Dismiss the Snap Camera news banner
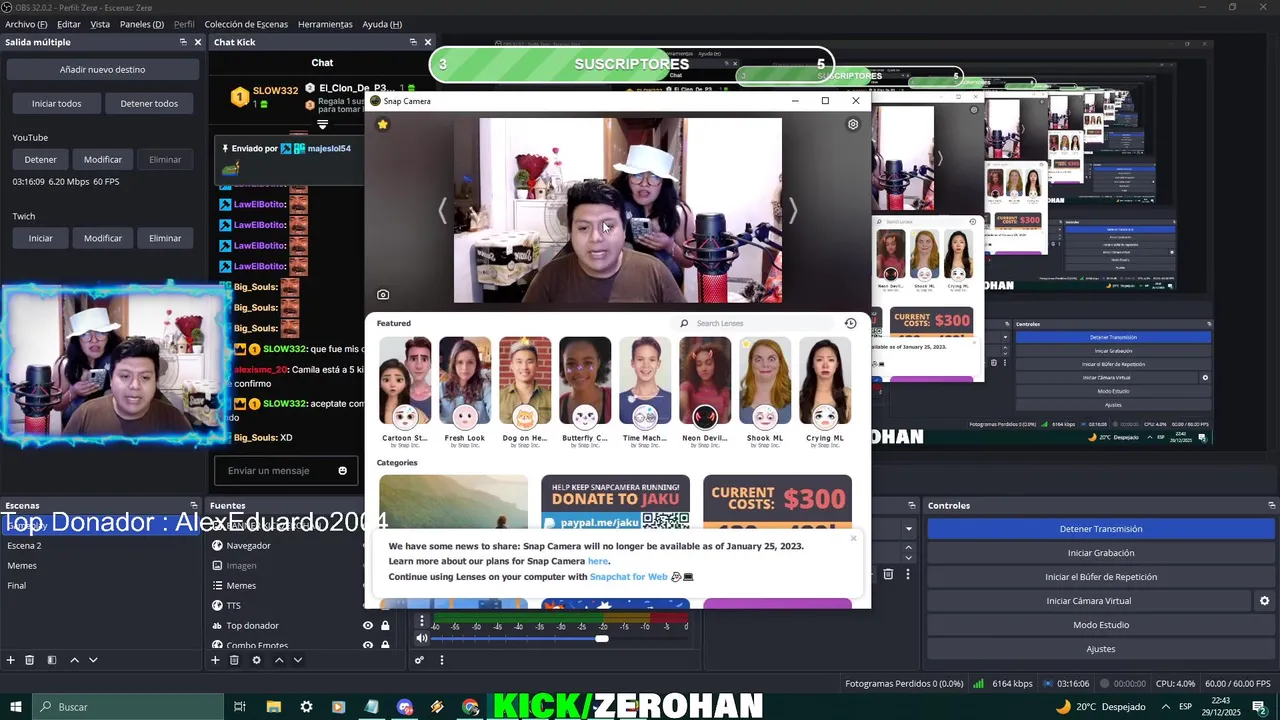This screenshot has height=720, width=1280. [853, 538]
